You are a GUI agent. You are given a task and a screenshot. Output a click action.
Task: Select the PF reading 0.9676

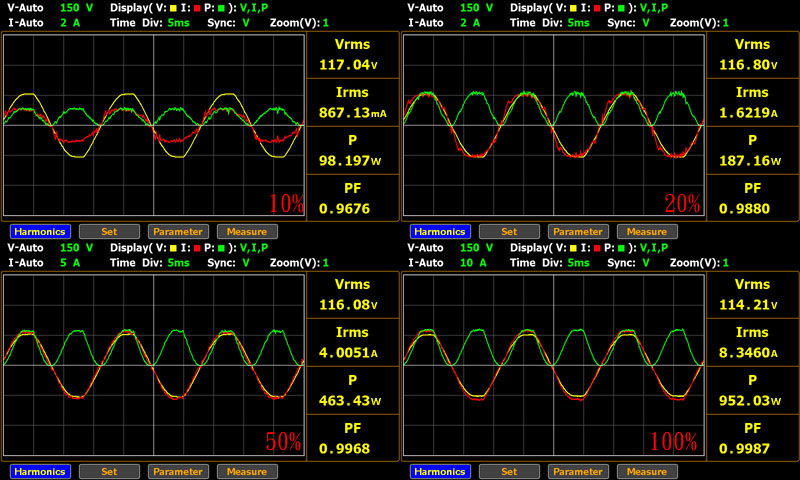(344, 209)
